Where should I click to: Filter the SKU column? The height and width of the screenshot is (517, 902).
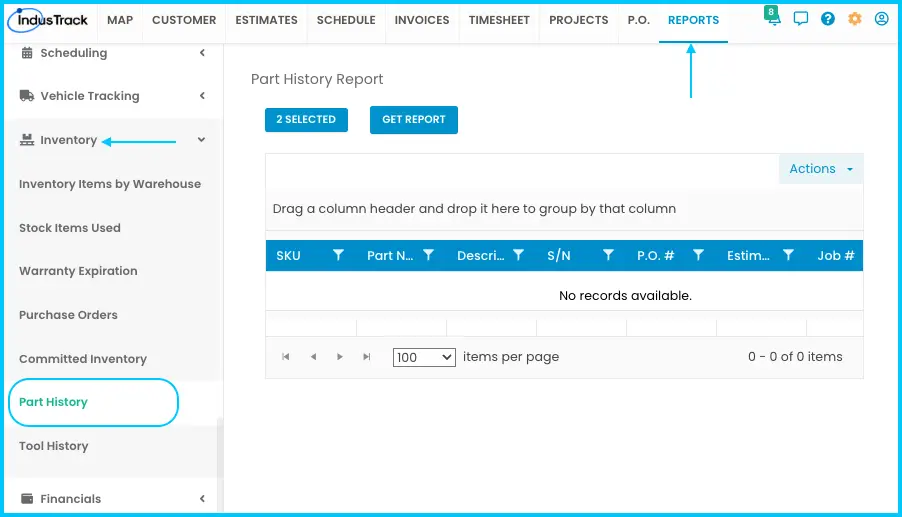tap(338, 255)
